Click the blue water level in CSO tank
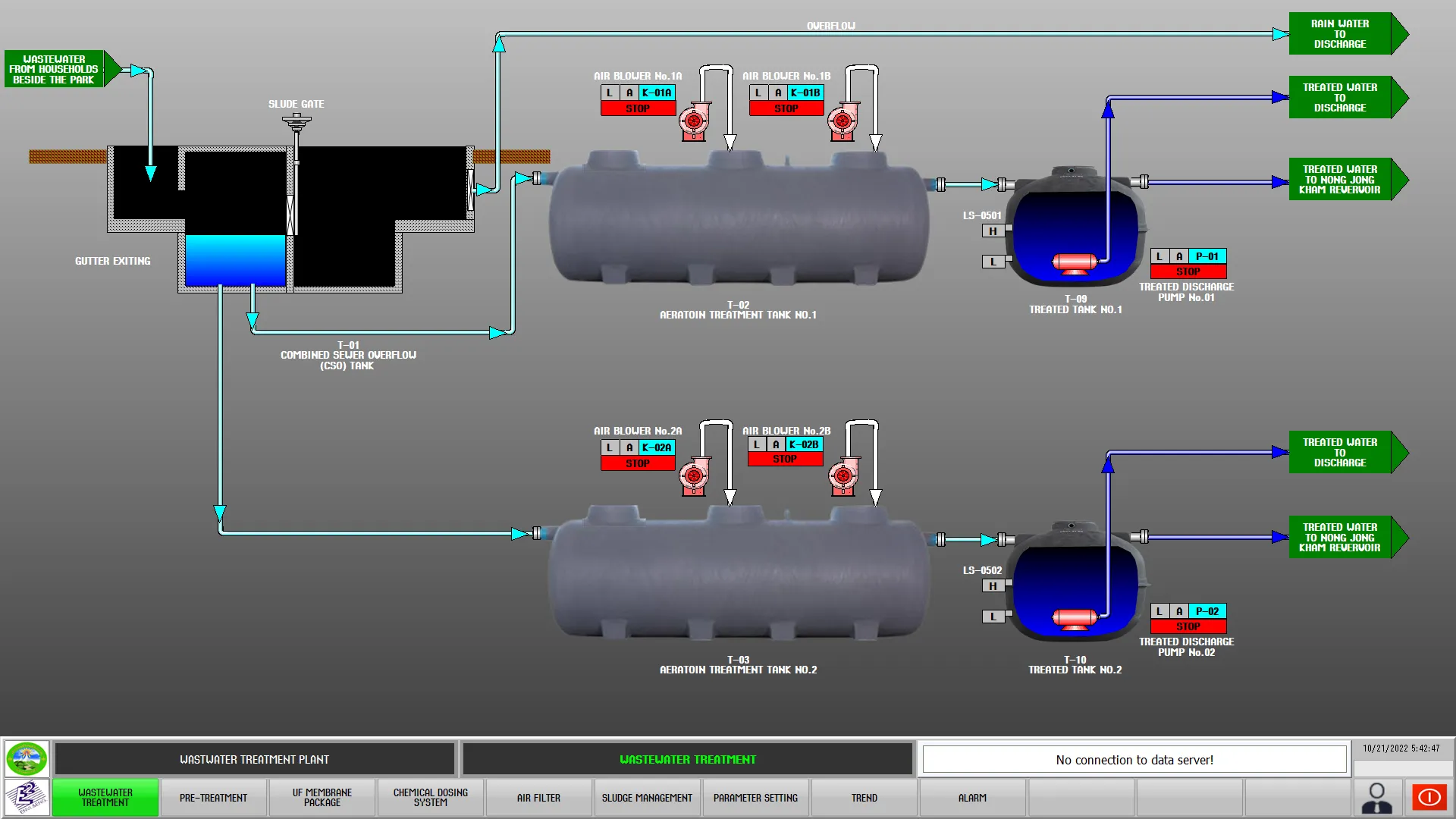The width and height of the screenshot is (1456, 819). coord(235,260)
